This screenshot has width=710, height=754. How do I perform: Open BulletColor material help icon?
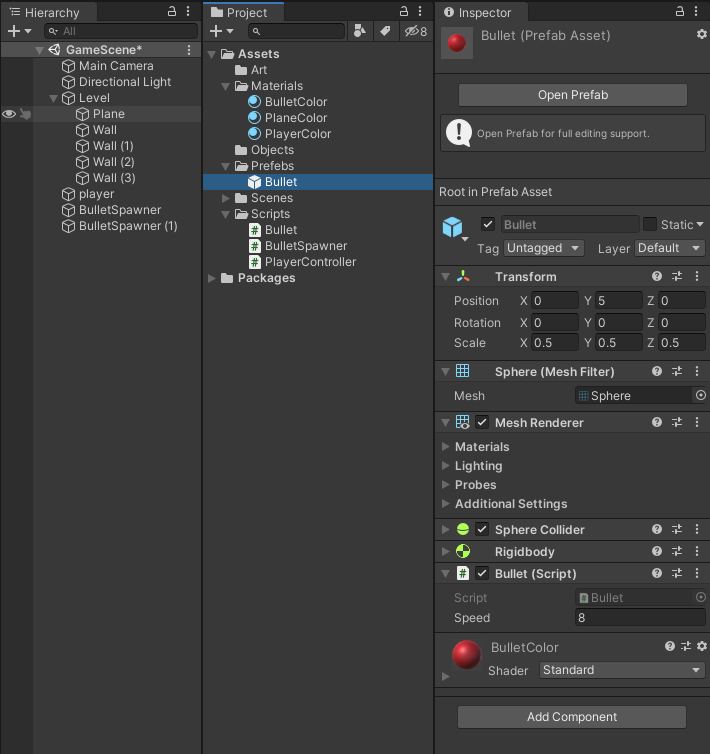pyautogui.click(x=670, y=646)
